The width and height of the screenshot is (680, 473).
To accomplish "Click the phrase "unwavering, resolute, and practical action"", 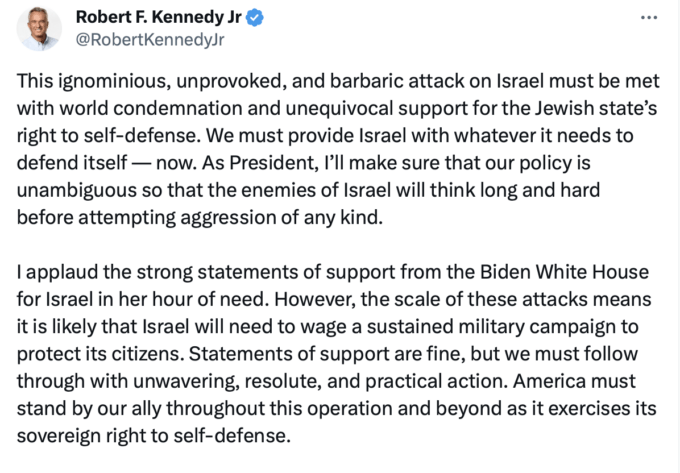I will coord(320,382).
